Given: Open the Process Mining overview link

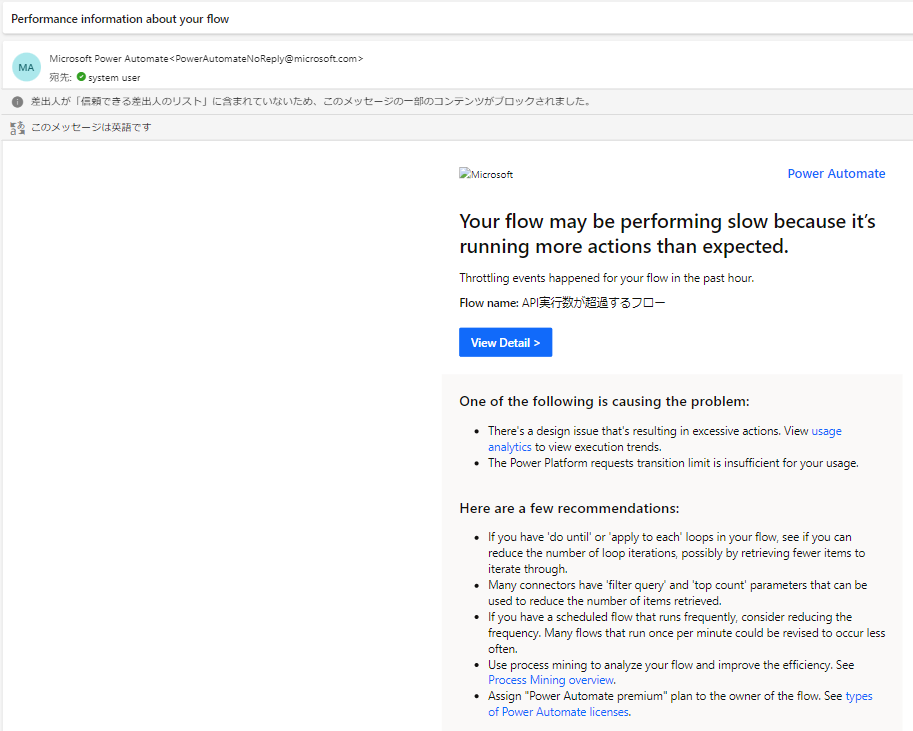Looking at the screenshot, I should [551, 680].
